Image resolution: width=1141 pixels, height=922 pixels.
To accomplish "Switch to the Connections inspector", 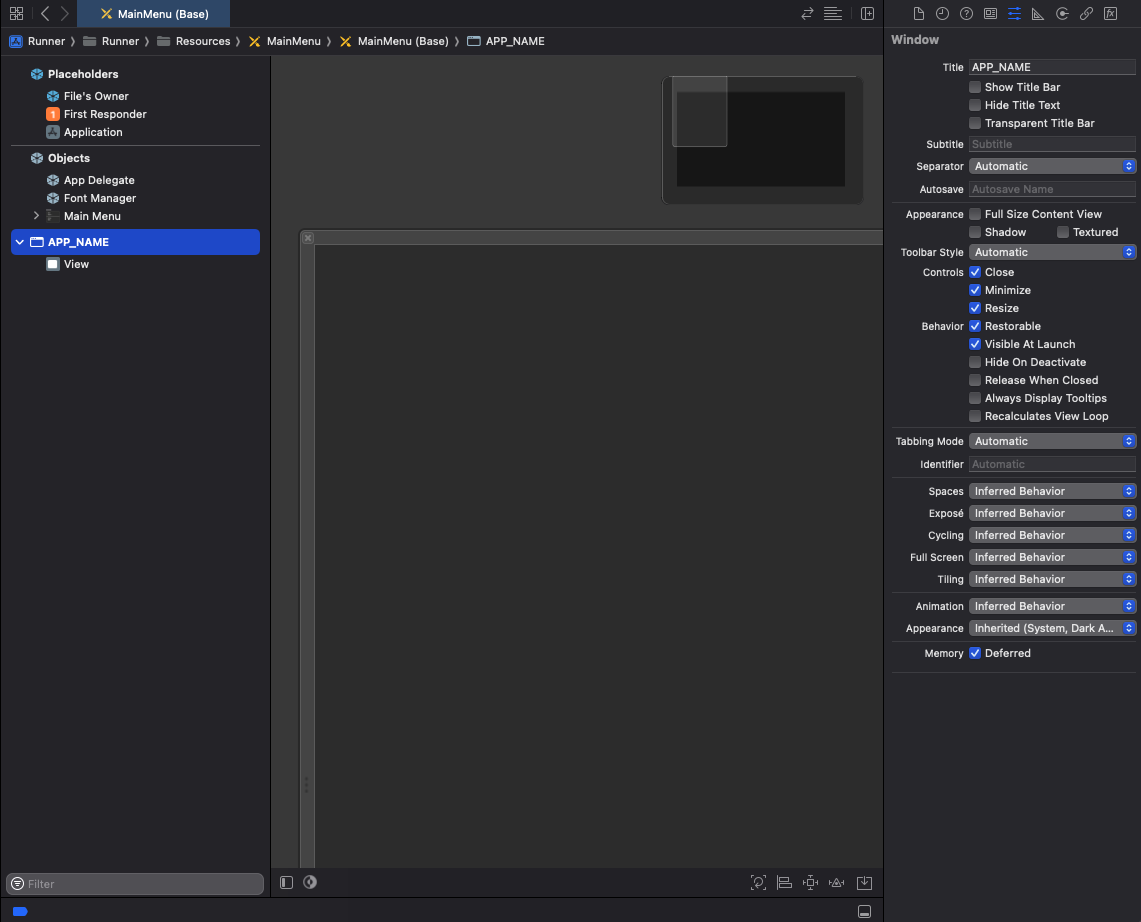I will click(1062, 14).
